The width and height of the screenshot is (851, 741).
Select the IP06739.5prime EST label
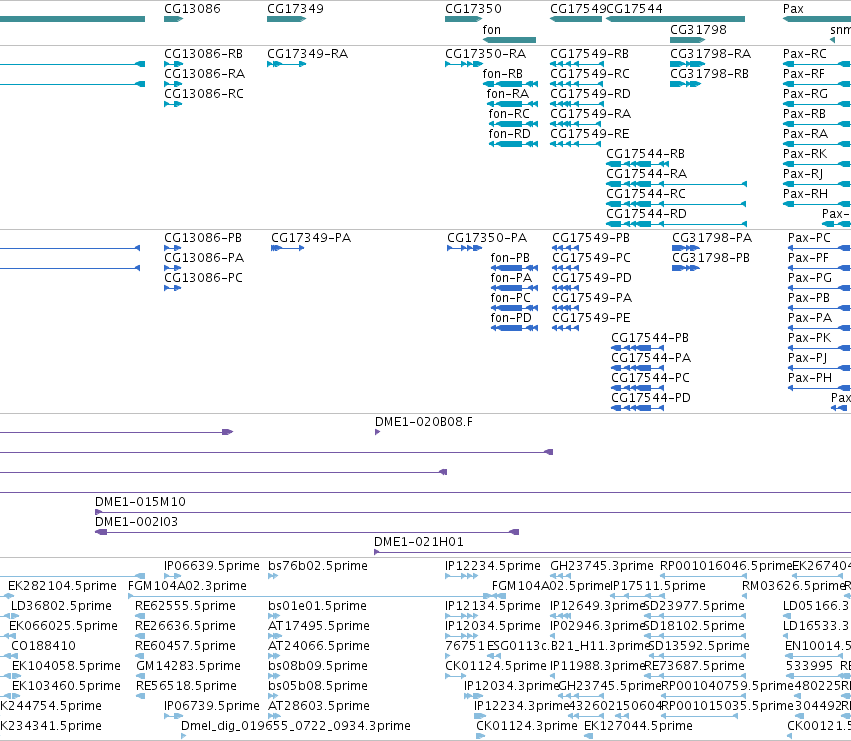(x=212, y=706)
